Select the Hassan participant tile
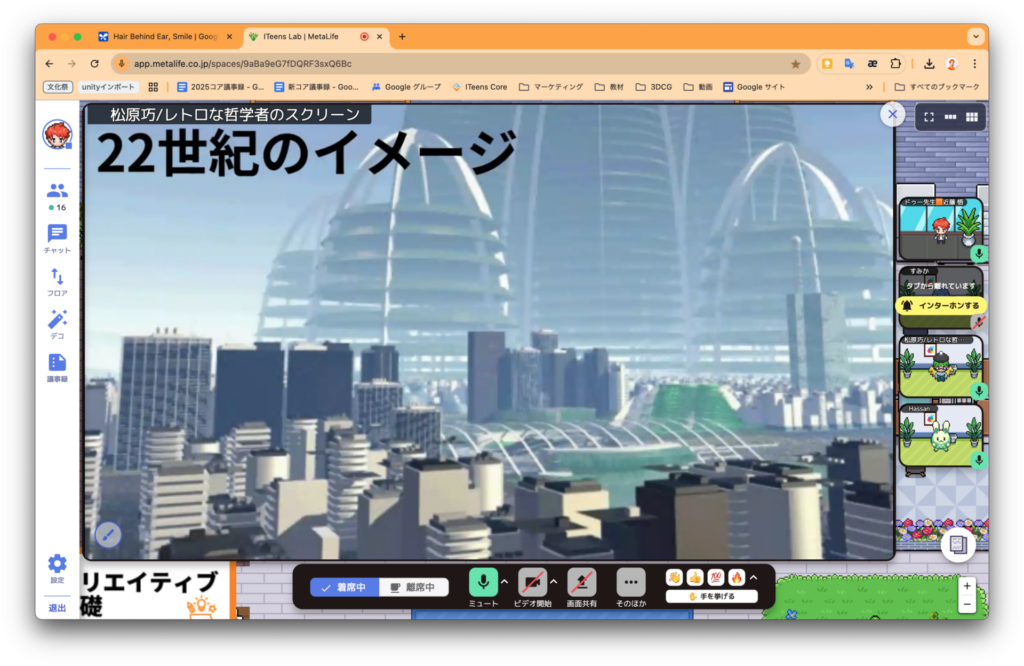Viewport: 1024px width, 666px height. tap(941, 435)
